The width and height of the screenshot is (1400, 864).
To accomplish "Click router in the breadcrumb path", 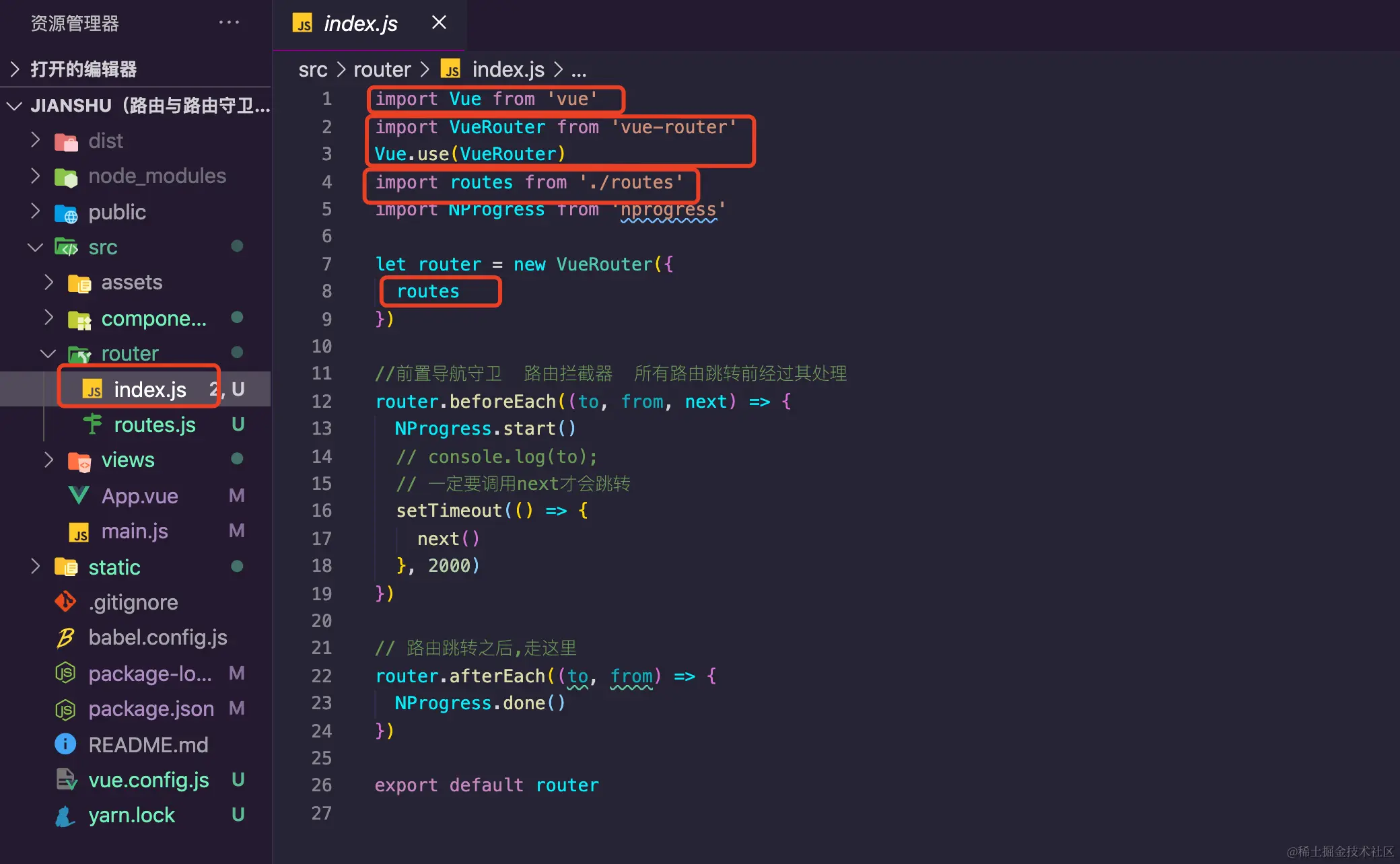I will [382, 69].
